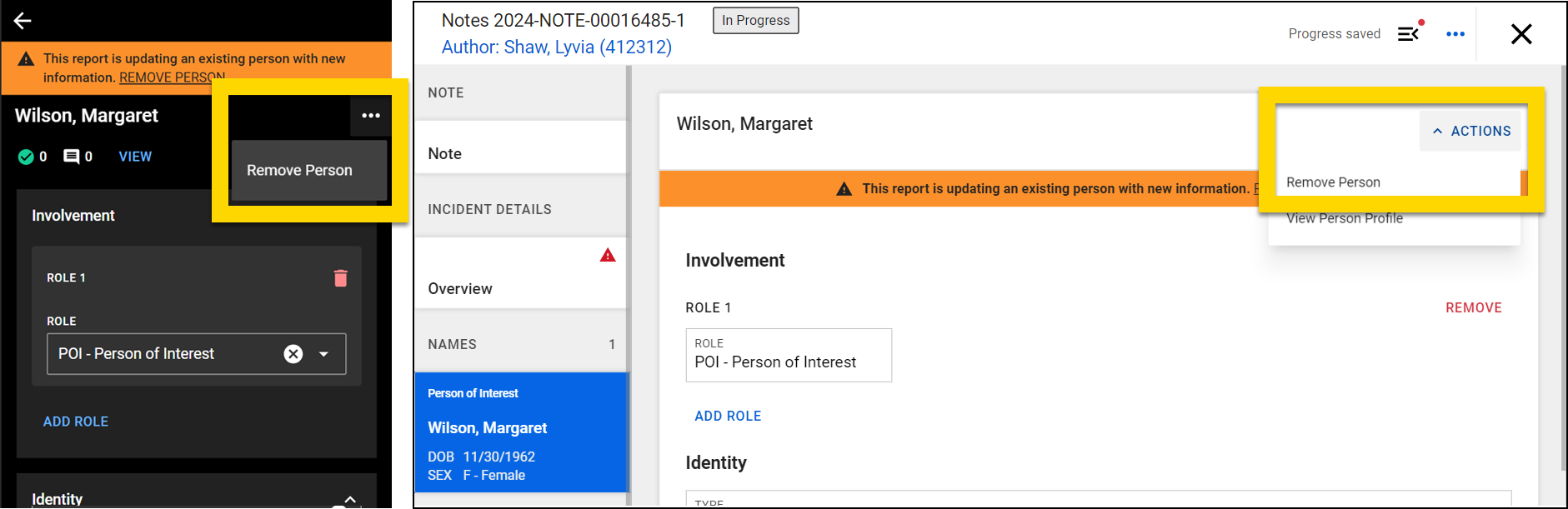
Task: Close the Notes report with the X
Action: pyautogui.click(x=1521, y=34)
